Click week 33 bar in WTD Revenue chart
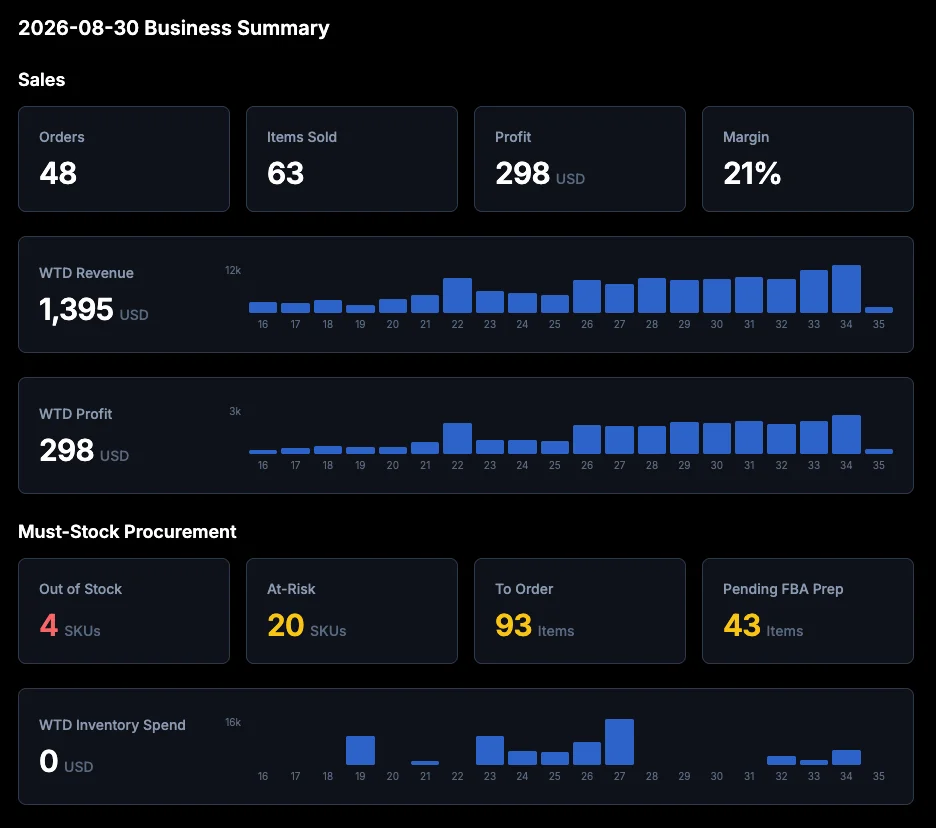This screenshot has height=828, width=936. click(x=814, y=291)
